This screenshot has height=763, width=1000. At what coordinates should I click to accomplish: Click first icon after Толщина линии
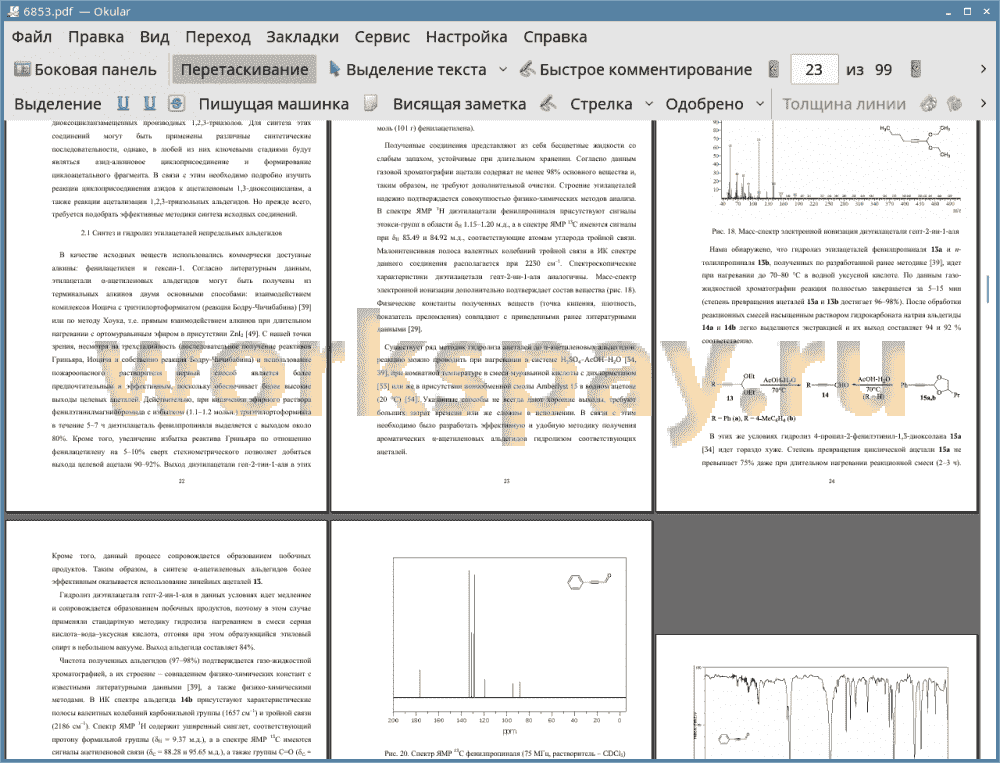point(929,103)
